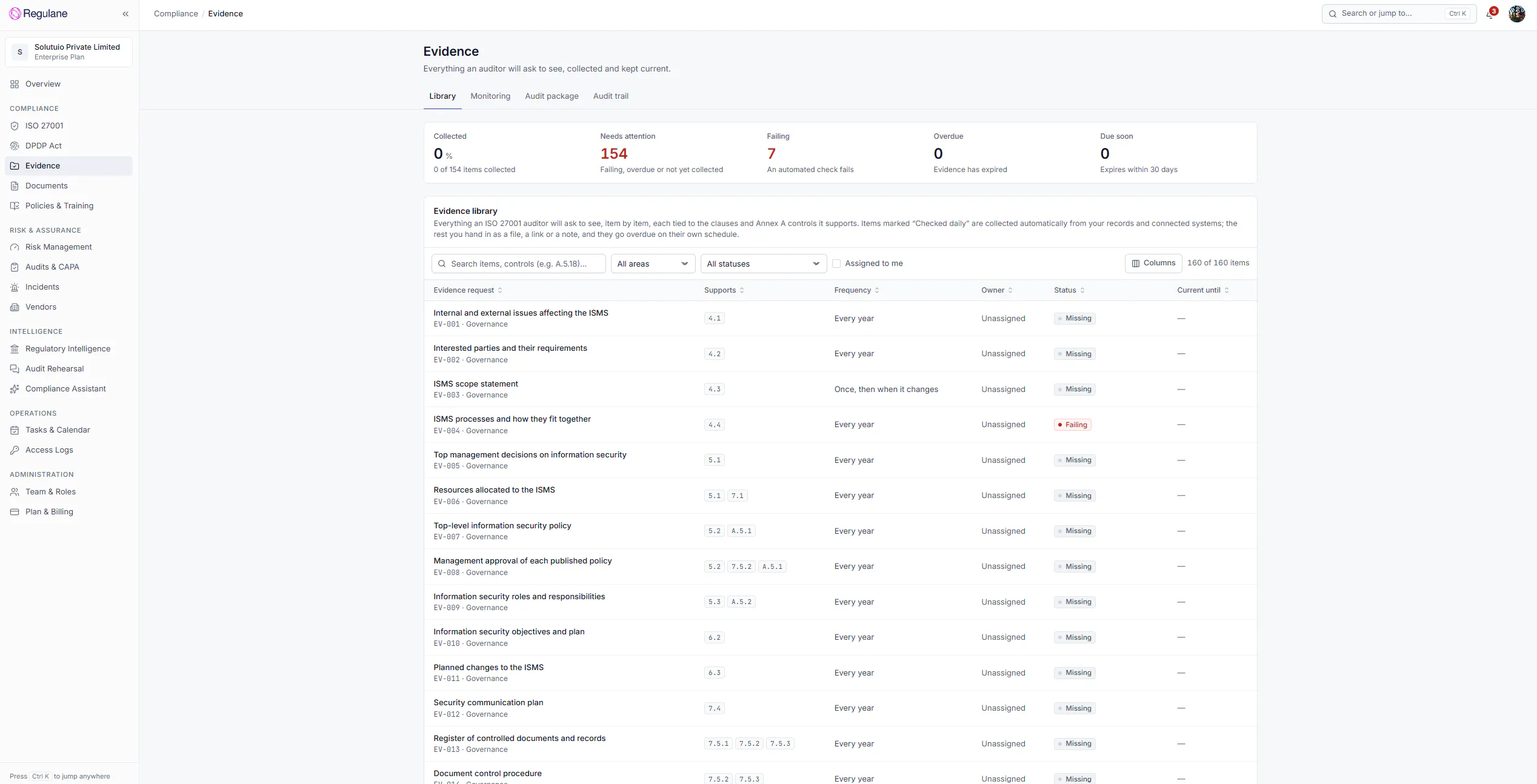The image size is (1537, 784).
Task: Sort by Status column
Action: 1069,290
